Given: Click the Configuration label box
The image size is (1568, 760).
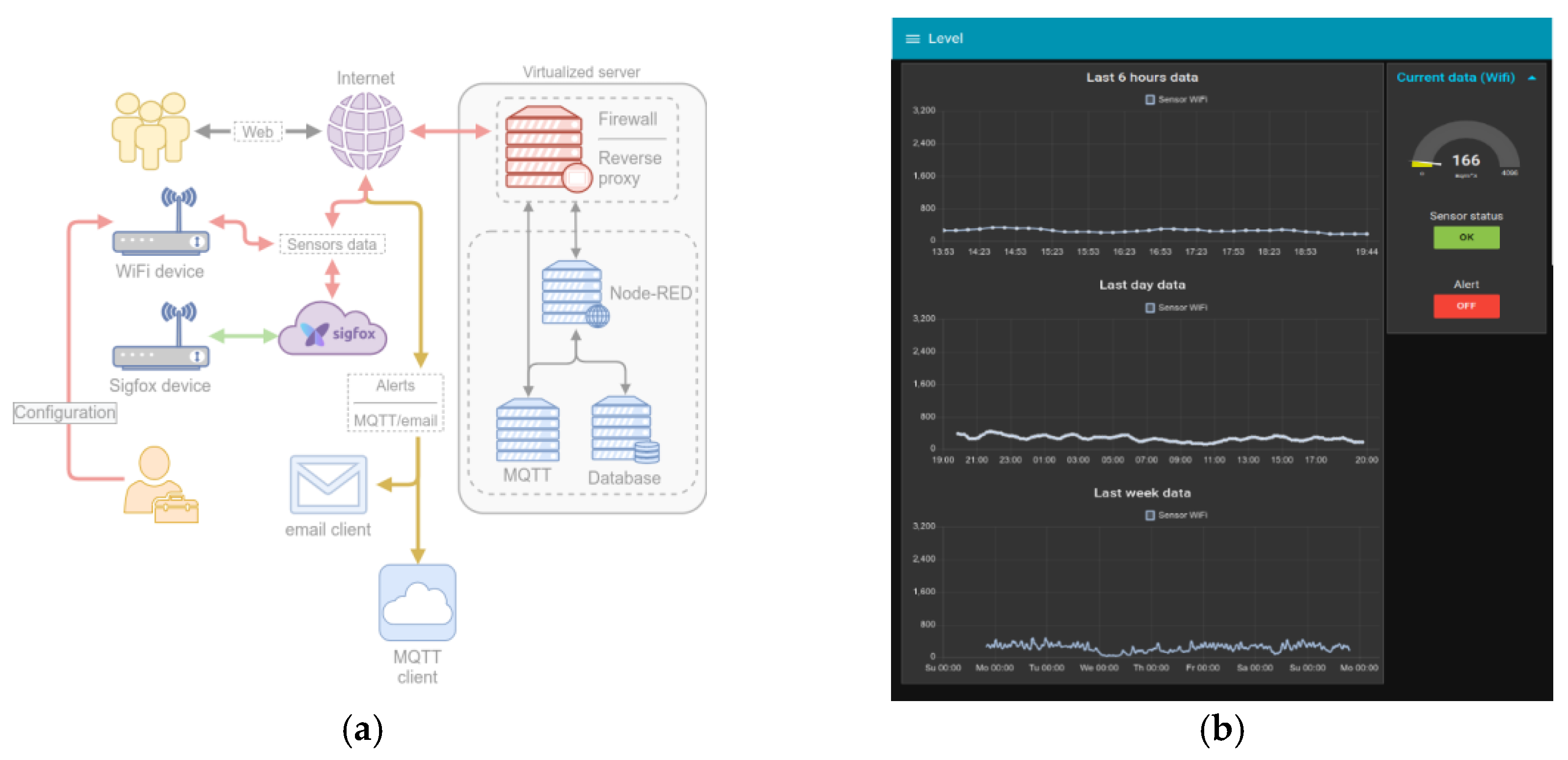Looking at the screenshot, I should [x=65, y=413].
